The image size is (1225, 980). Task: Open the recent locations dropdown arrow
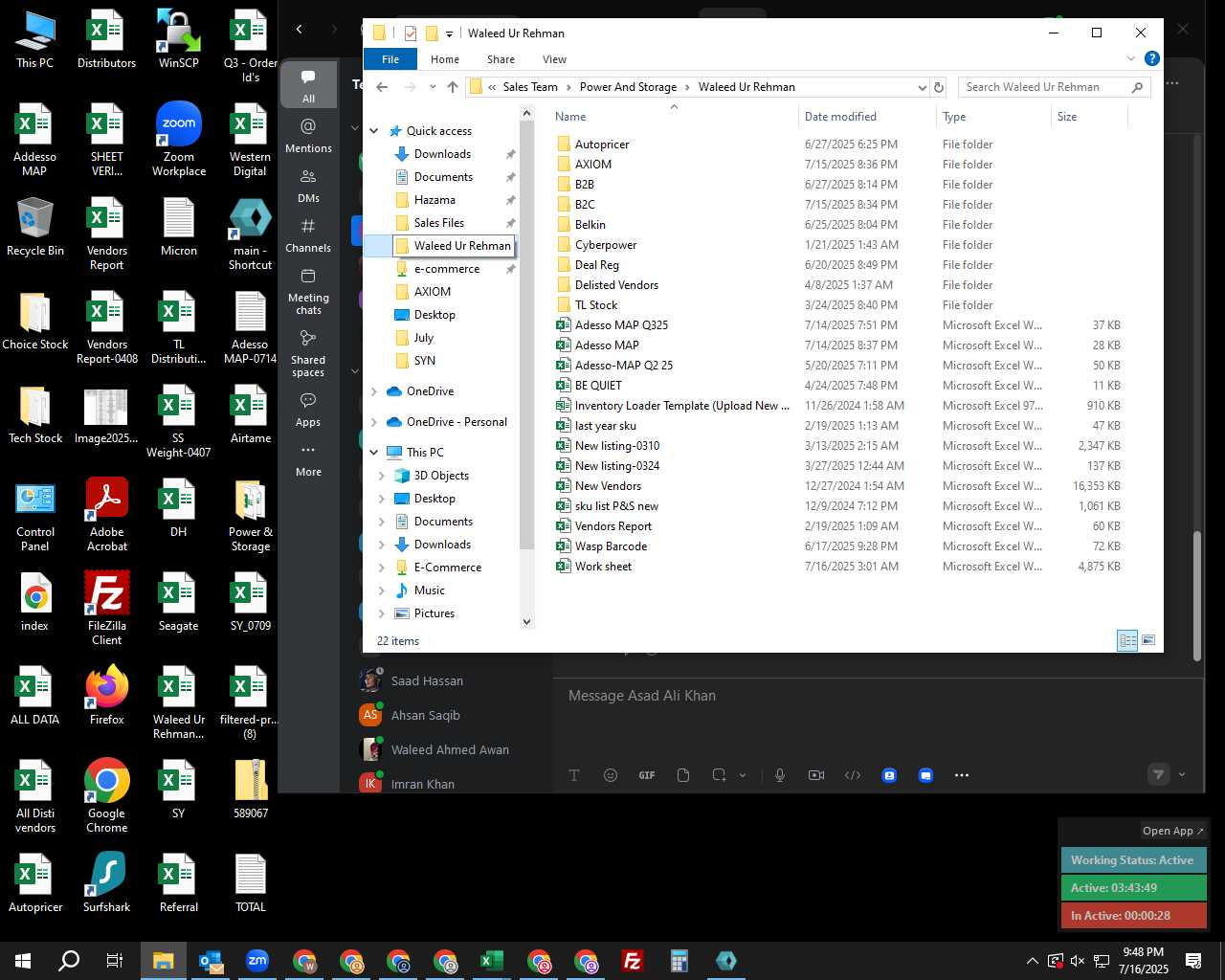(433, 87)
